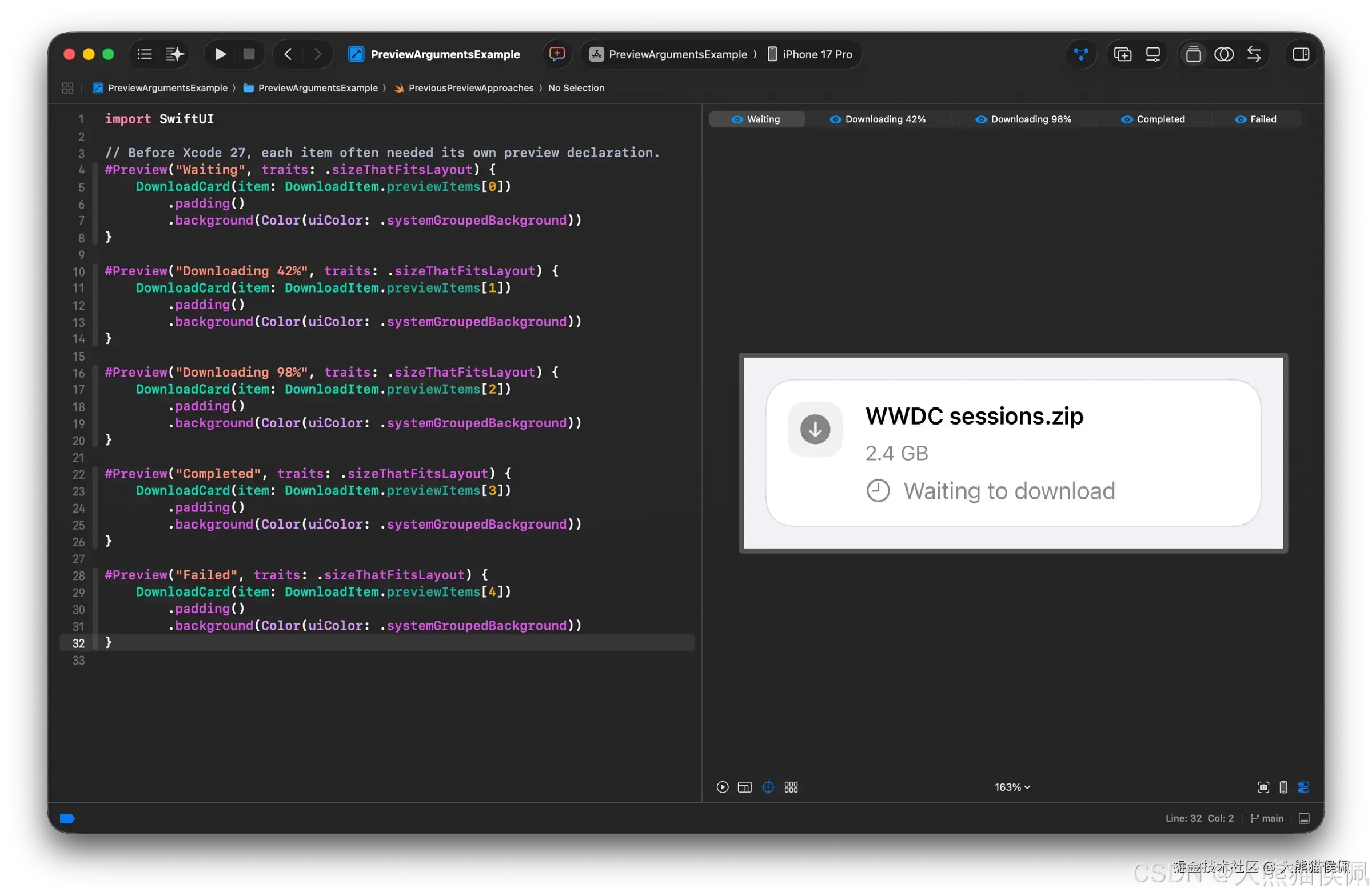The width and height of the screenshot is (1372, 896).
Task: Open the related items grid menu
Action: click(67, 87)
